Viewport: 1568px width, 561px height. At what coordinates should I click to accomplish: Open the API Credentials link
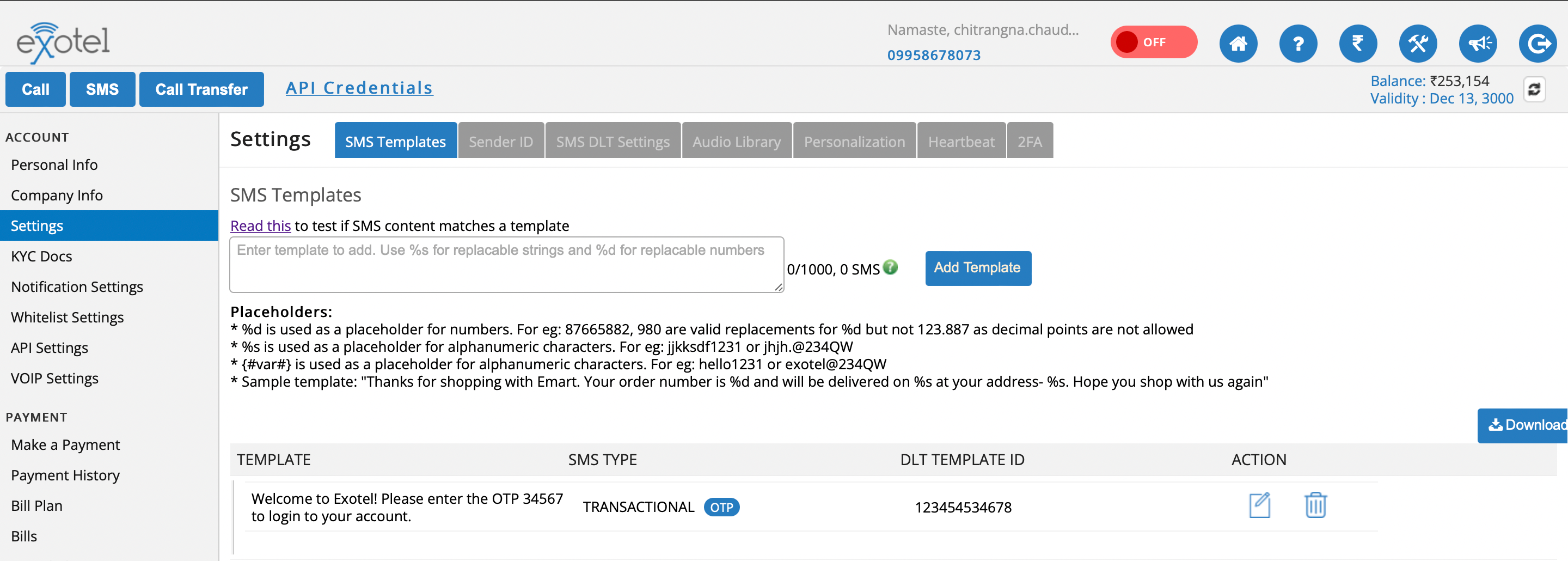pos(359,88)
